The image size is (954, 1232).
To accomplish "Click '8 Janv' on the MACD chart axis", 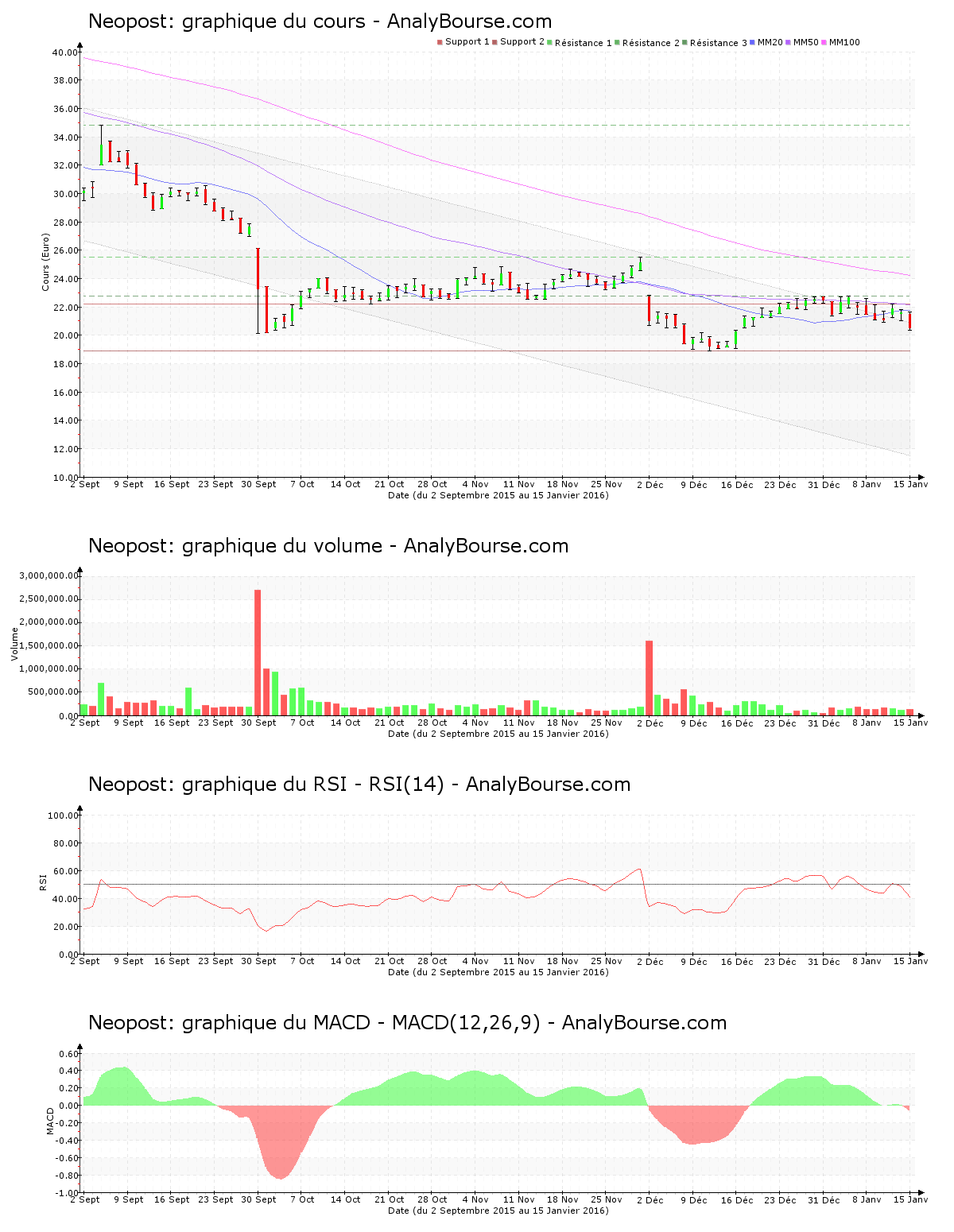I will pyautogui.click(x=867, y=1199).
